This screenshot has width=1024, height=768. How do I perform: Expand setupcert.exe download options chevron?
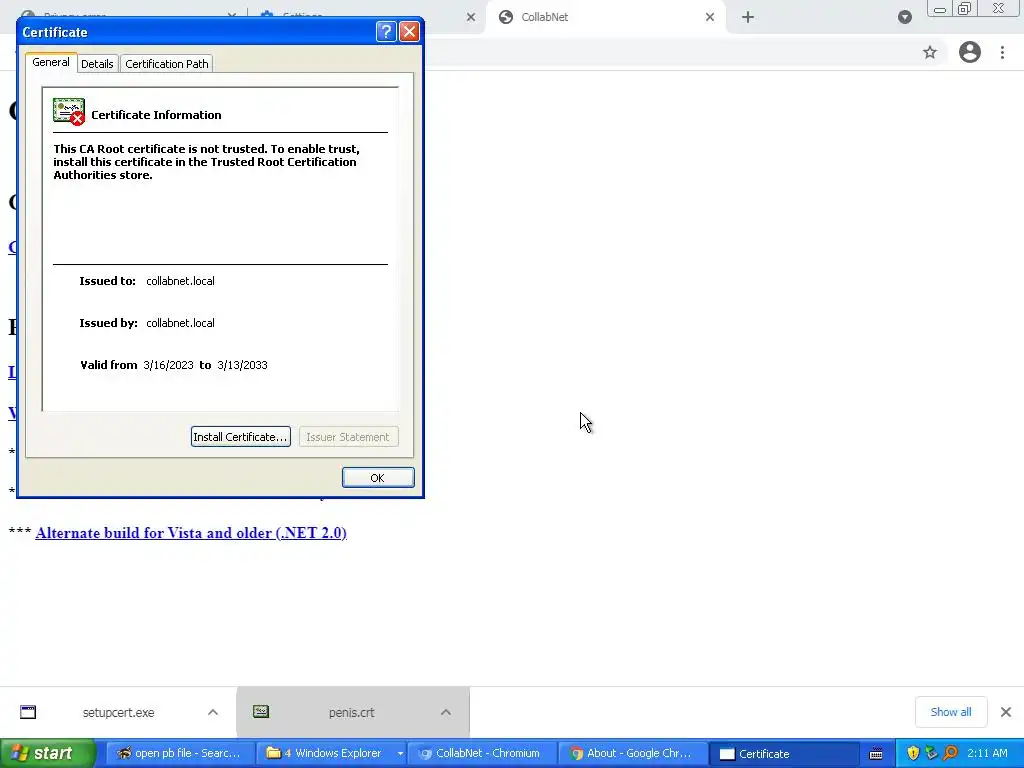(213, 712)
